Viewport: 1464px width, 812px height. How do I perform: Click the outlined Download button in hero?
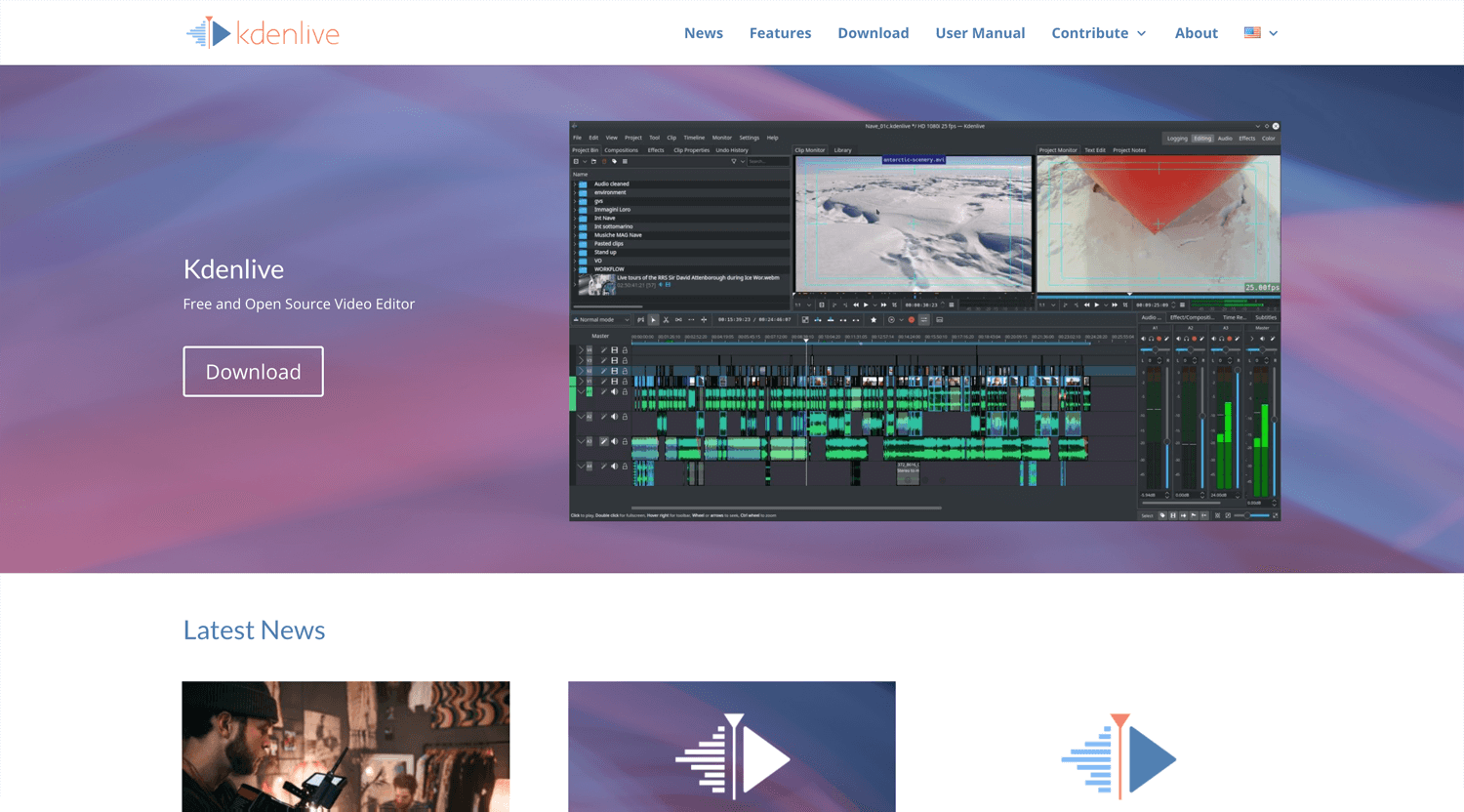tap(253, 372)
